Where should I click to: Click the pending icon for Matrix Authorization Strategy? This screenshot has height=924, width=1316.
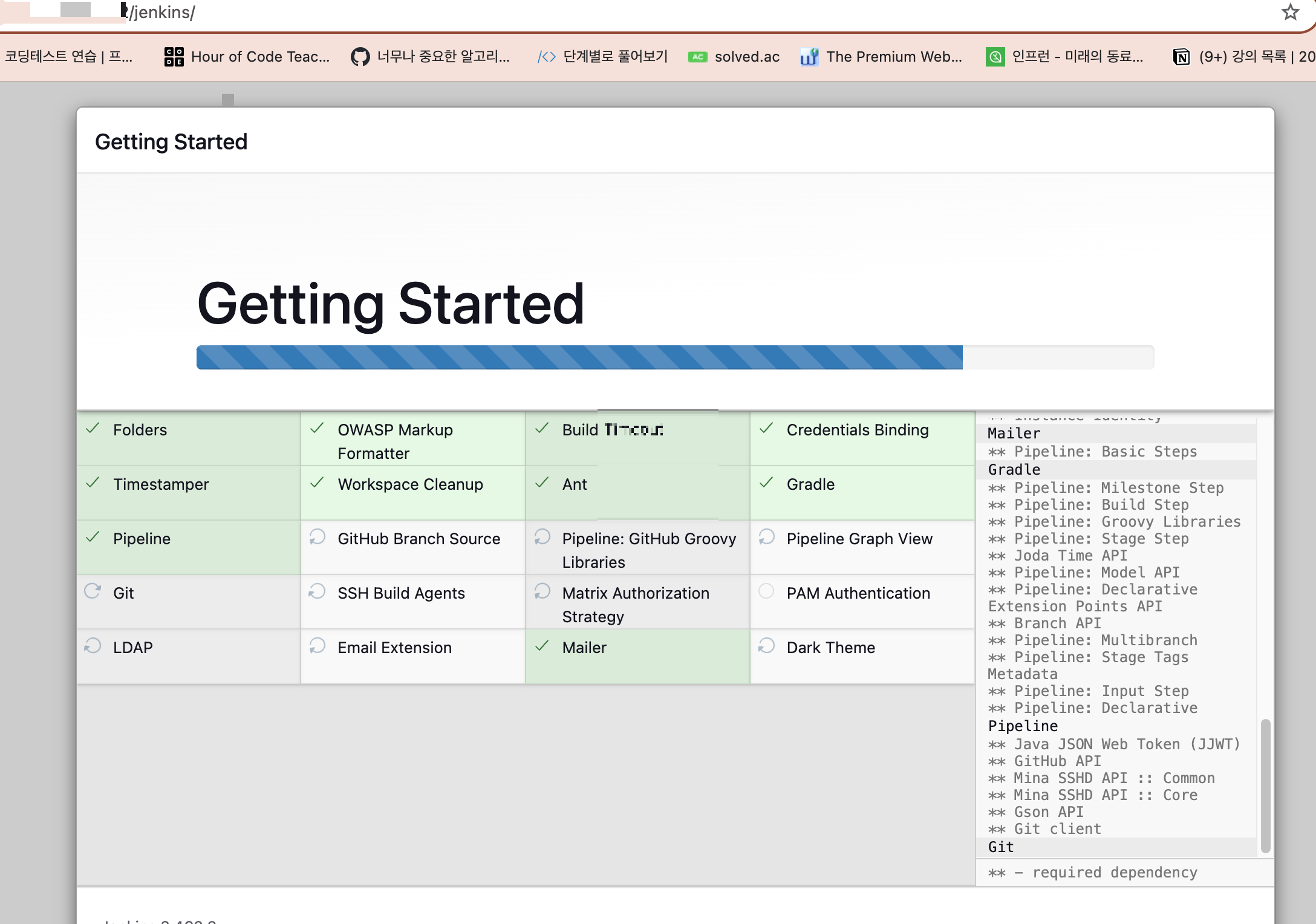[x=542, y=591]
